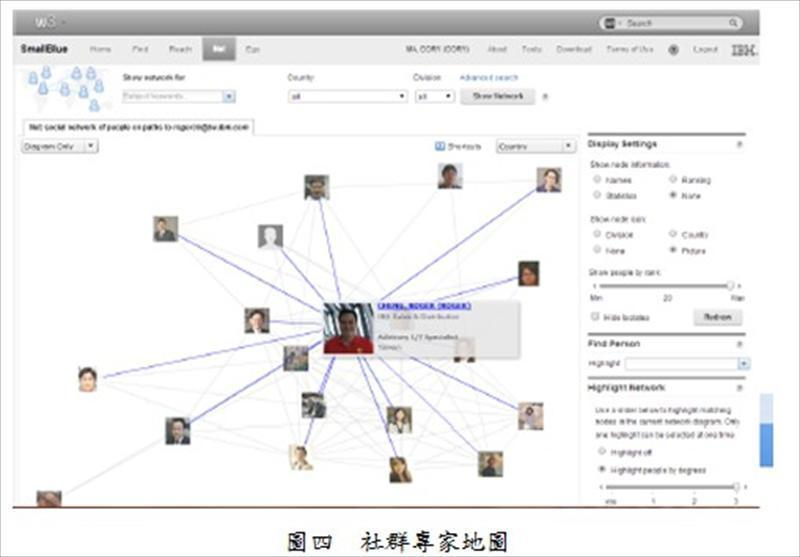Click the gray silhouette placeholder person node

270,236
